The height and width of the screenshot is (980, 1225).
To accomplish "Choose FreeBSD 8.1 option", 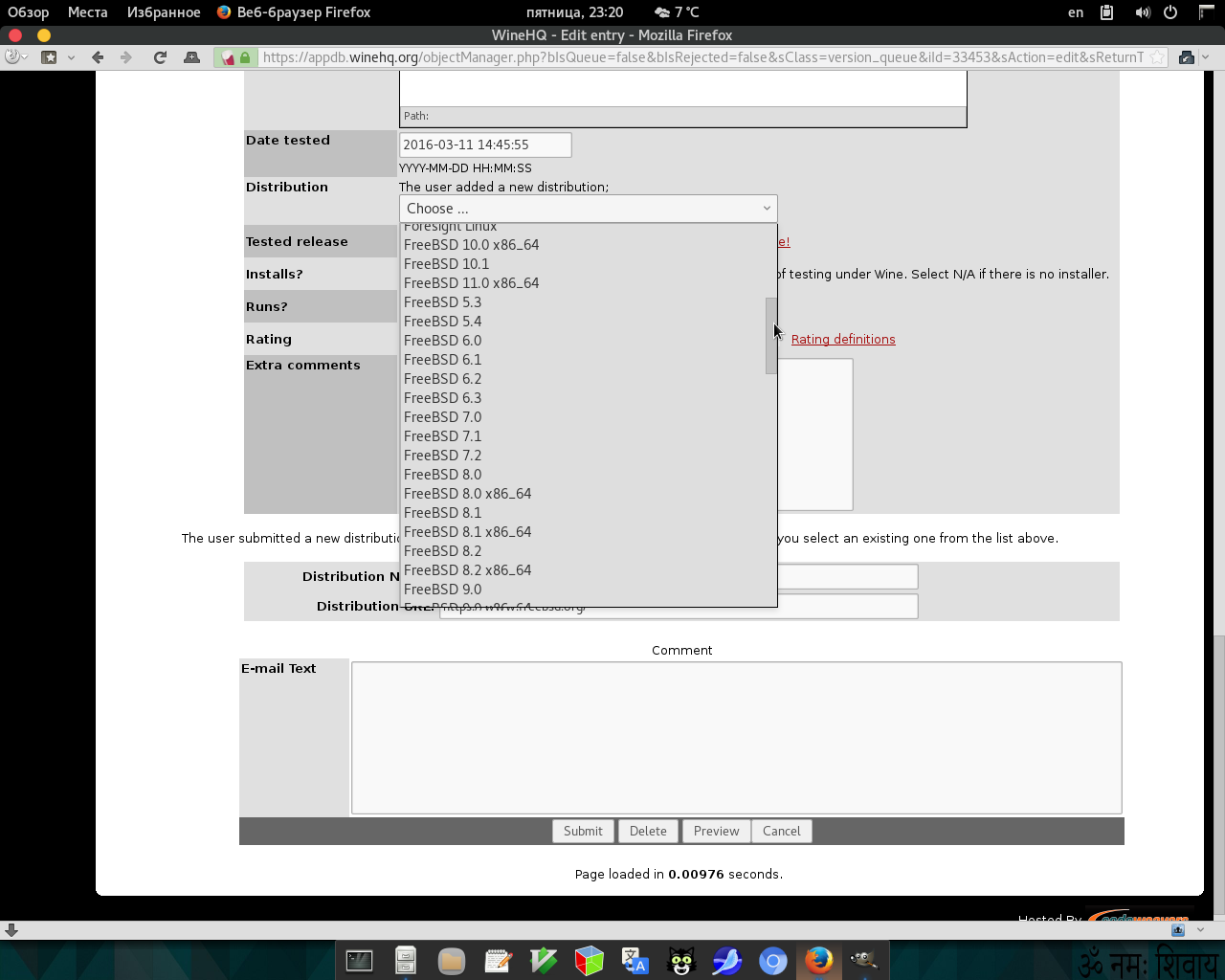I will click(582, 513).
